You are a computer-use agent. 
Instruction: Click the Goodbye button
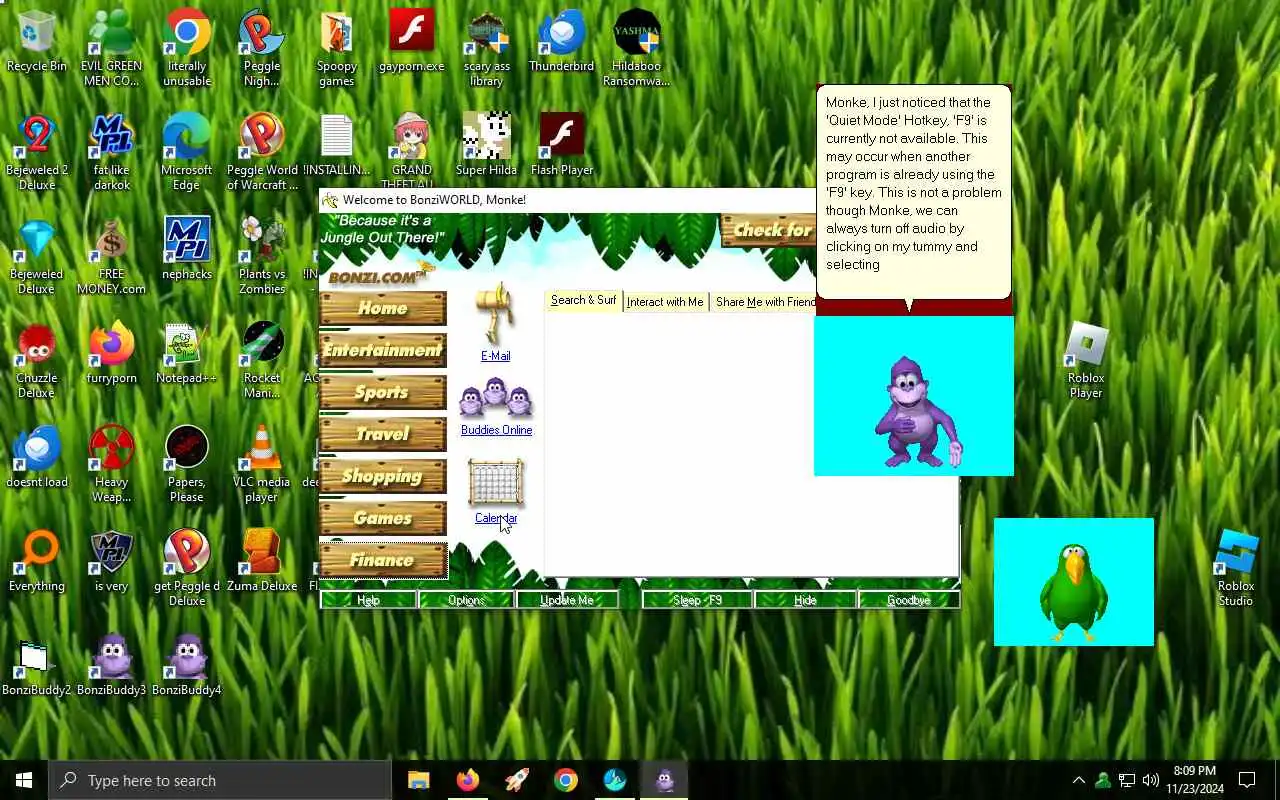click(908, 600)
